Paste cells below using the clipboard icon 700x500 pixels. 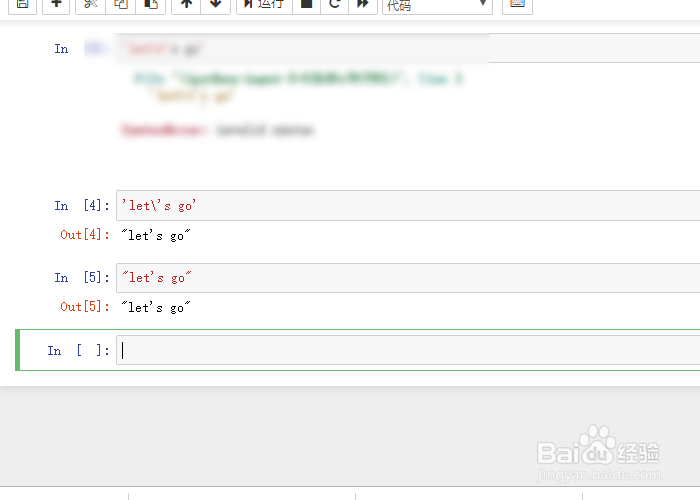tap(151, 5)
